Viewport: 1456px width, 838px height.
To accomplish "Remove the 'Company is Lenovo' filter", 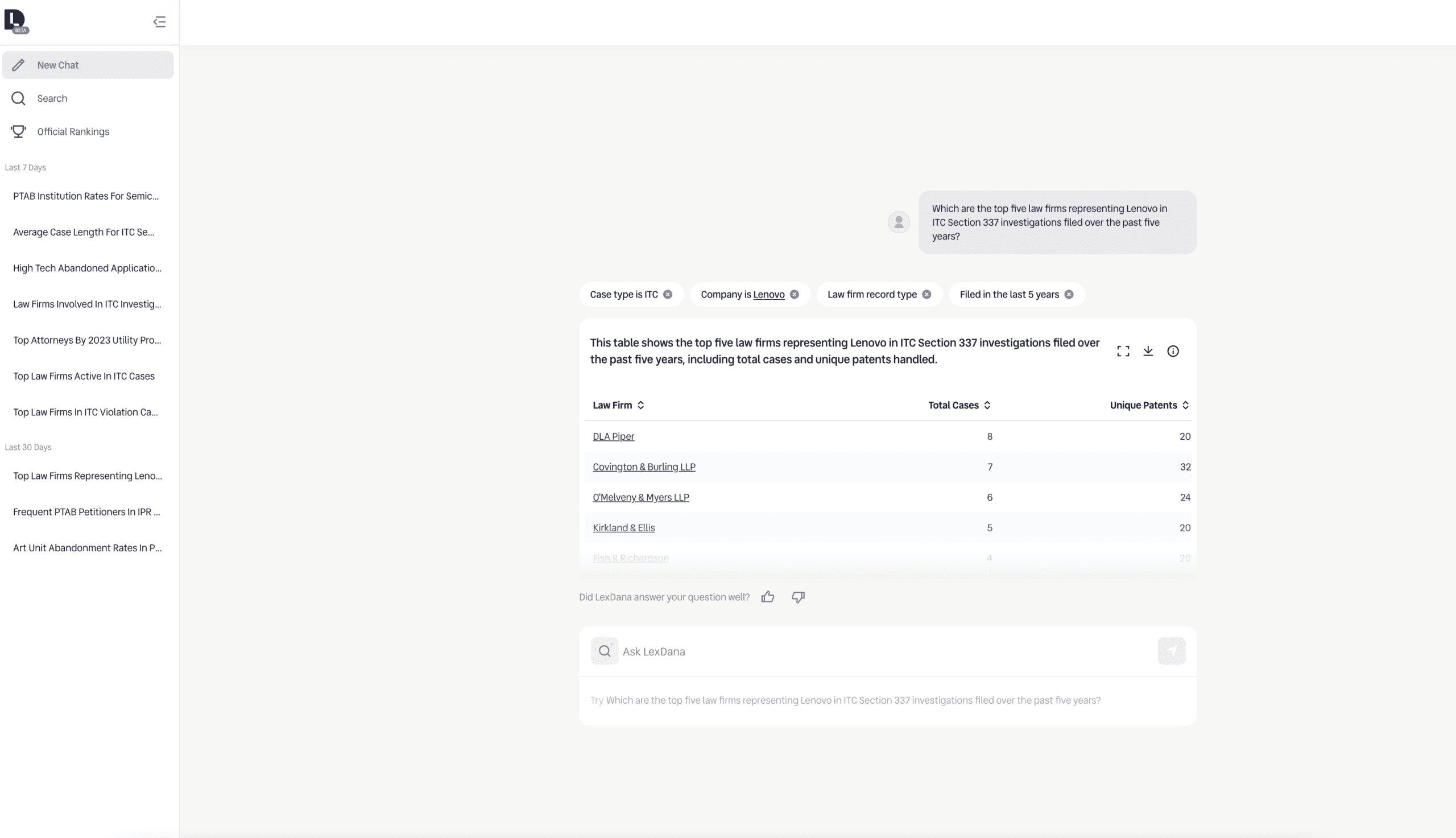I will (795, 294).
